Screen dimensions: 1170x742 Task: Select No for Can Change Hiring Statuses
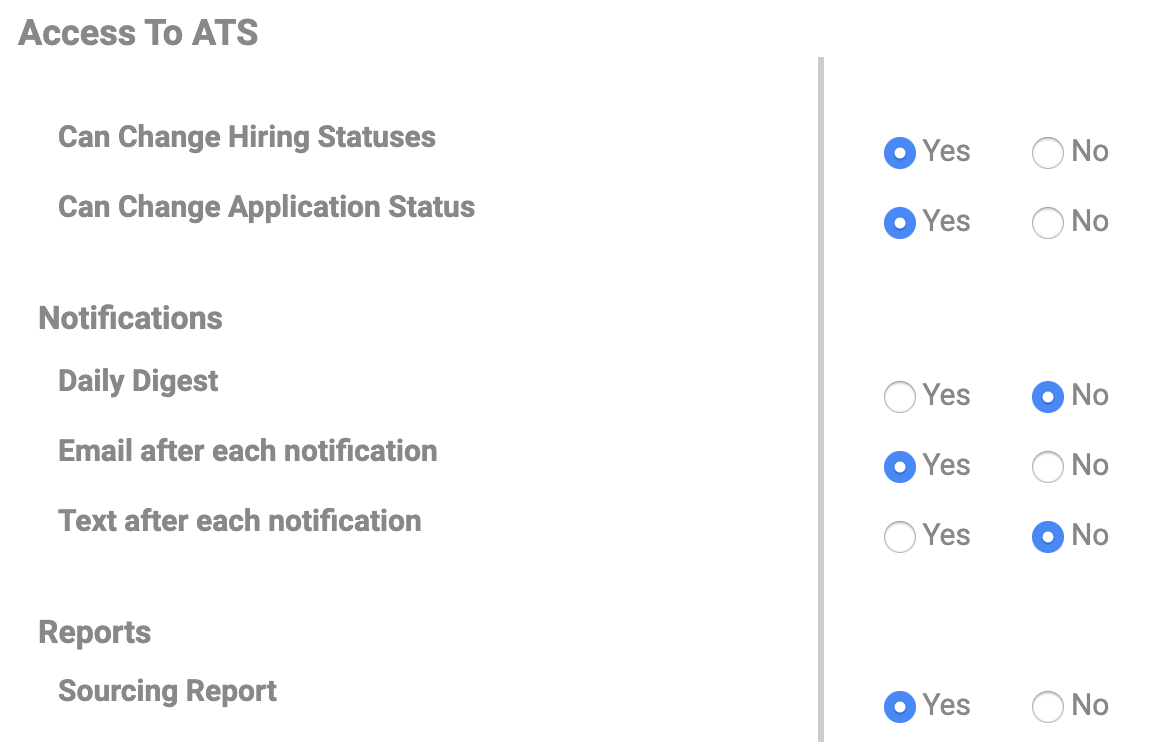[1047, 153]
